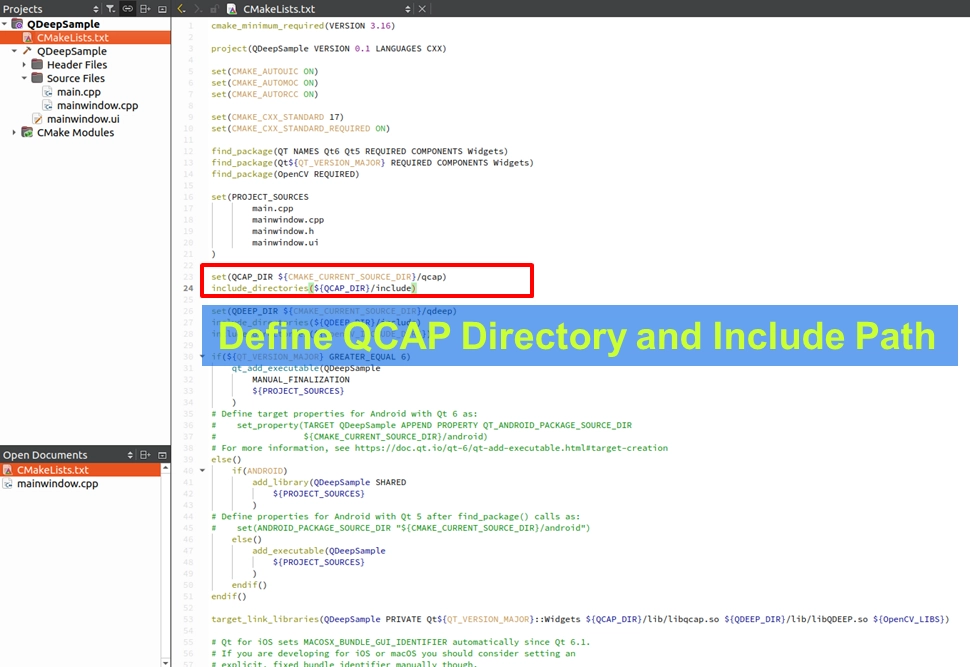
Task: Collapse the QDeepSample root project
Action: tap(5, 24)
